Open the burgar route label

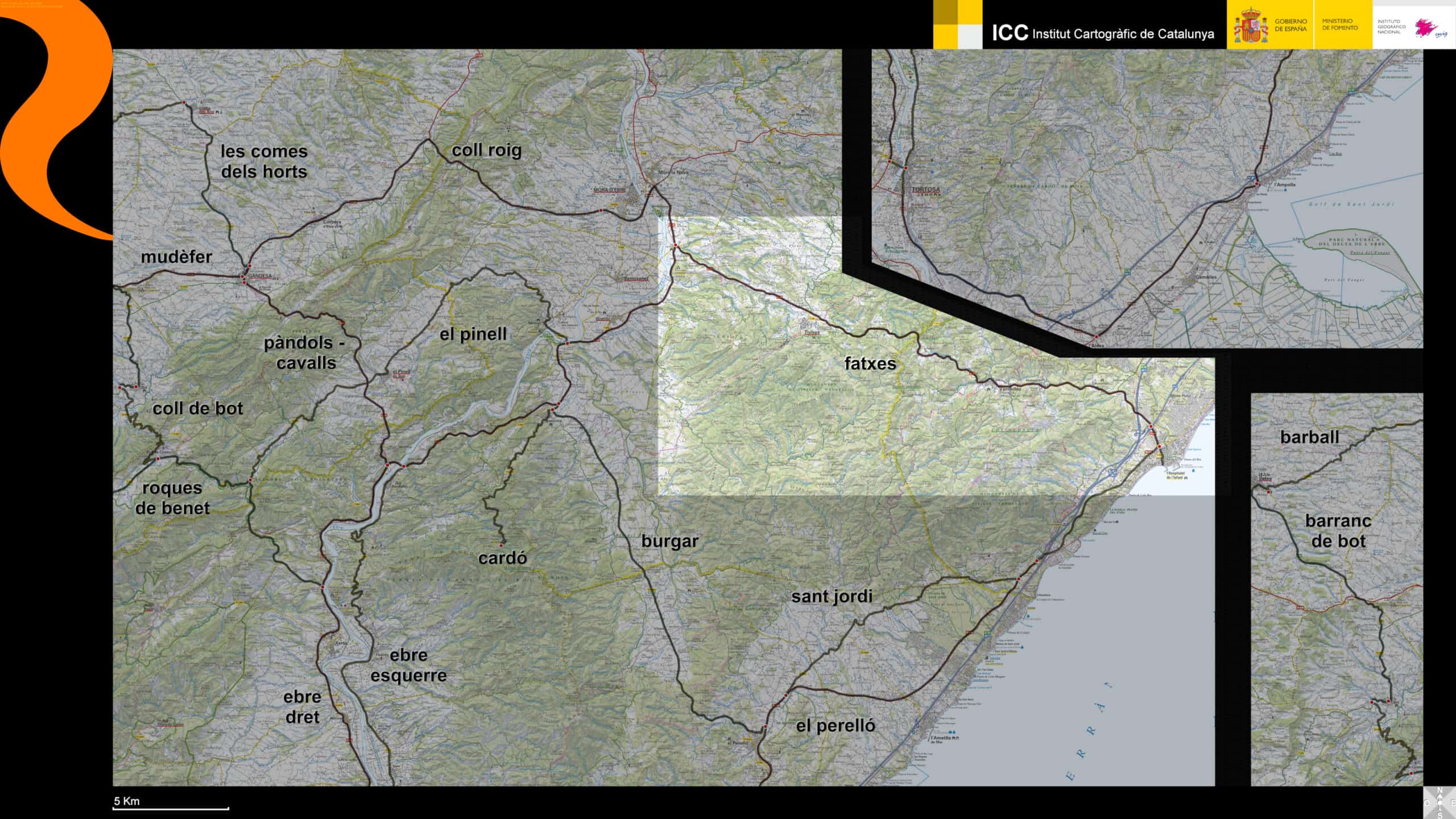tap(669, 541)
